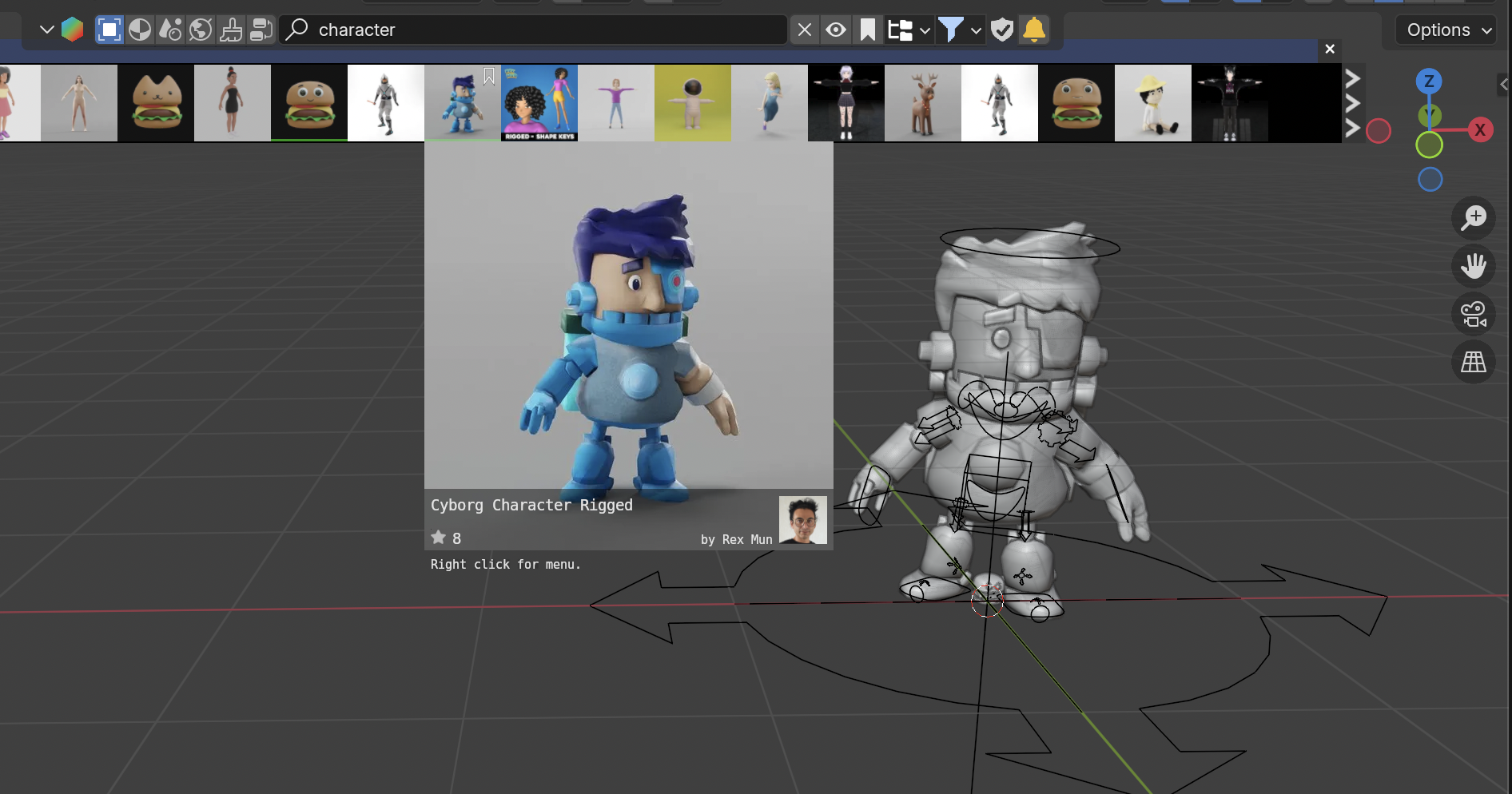Open the funnel filter icon

[x=950, y=30]
